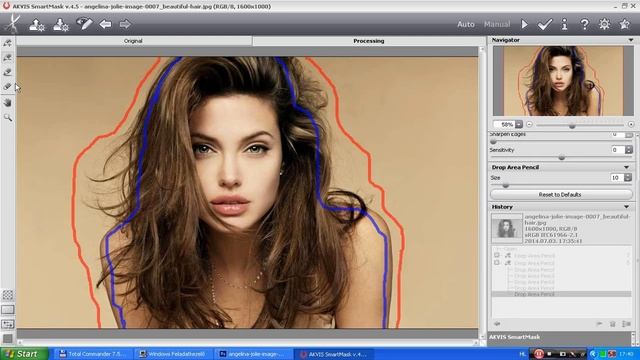Adjust the pencil Size slider

pyautogui.click(x=505, y=186)
